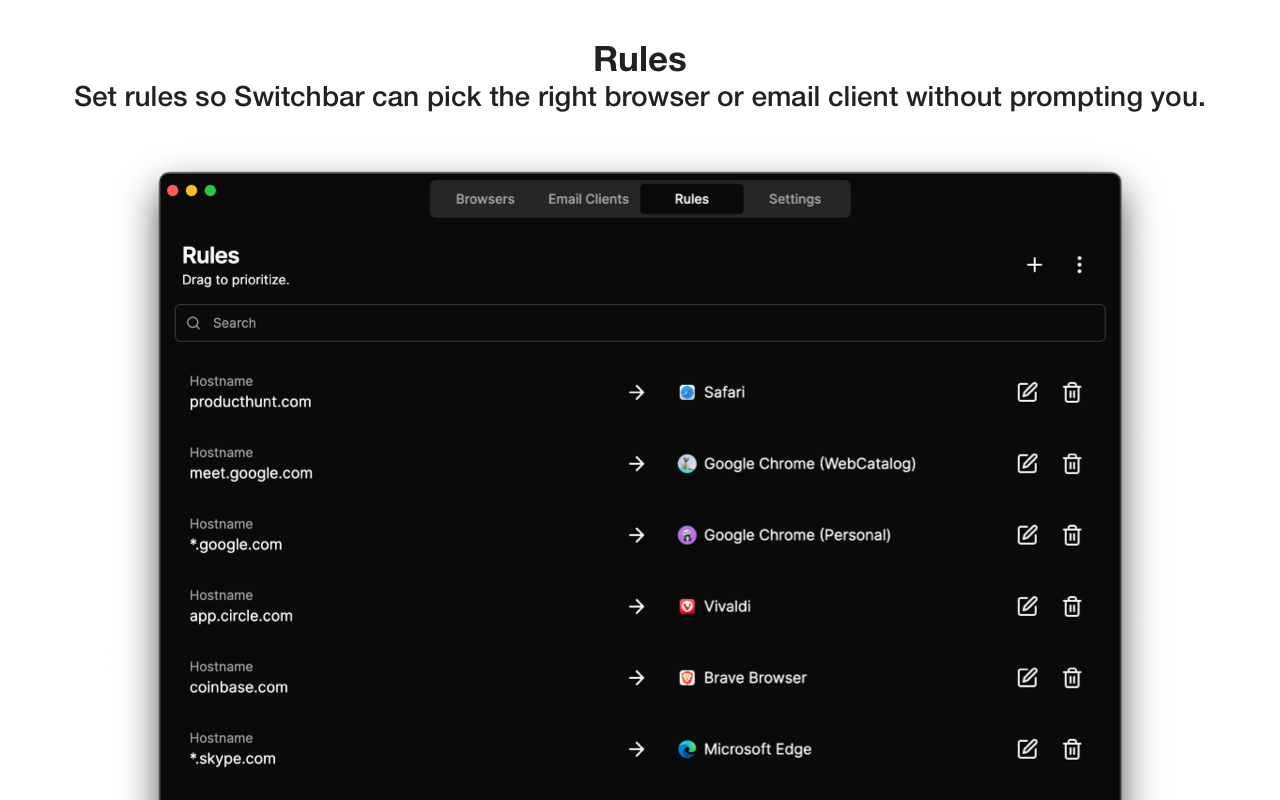
Task: Select the *.google.com hostname text
Action: (236, 545)
